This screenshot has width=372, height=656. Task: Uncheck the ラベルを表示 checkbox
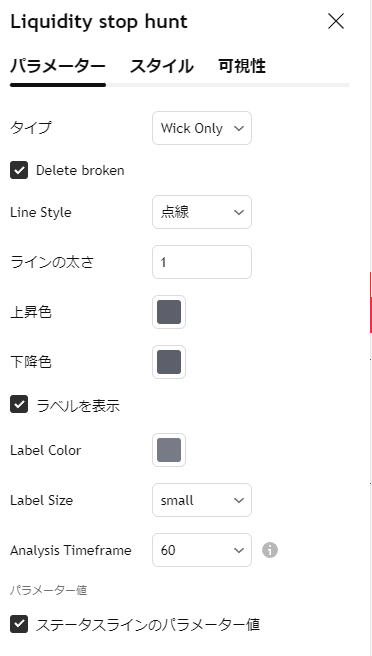click(x=19, y=405)
